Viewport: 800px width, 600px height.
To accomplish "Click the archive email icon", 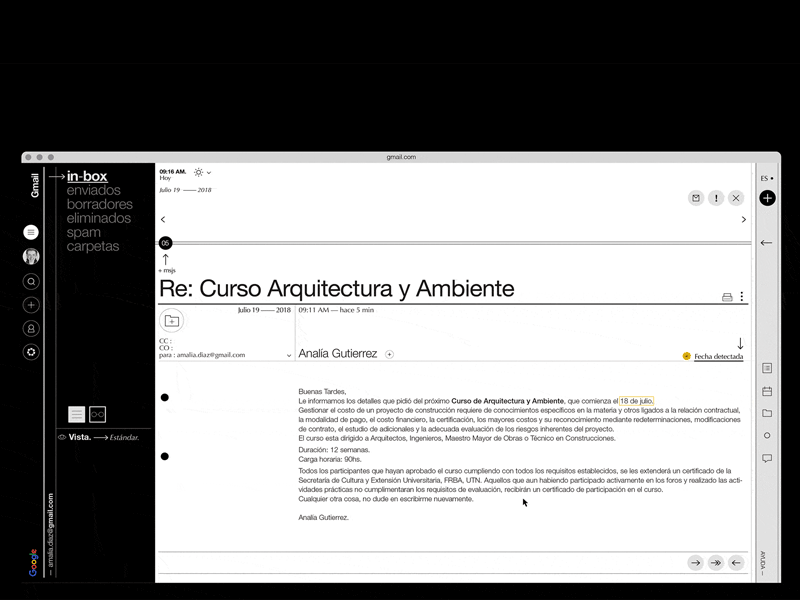I will click(x=696, y=198).
